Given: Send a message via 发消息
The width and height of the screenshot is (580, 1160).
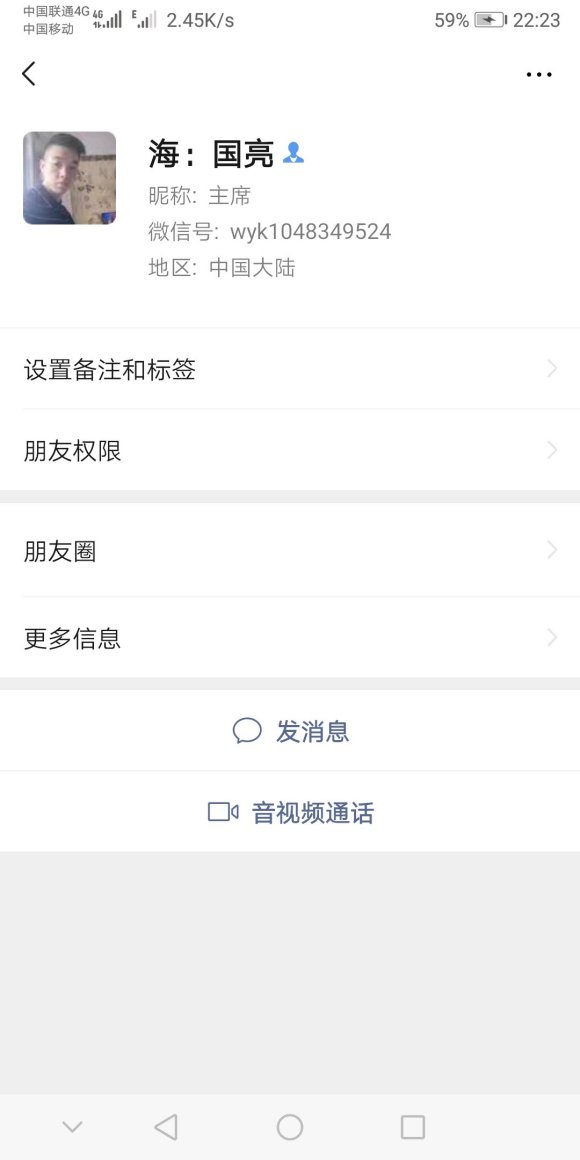Looking at the screenshot, I should click(290, 731).
